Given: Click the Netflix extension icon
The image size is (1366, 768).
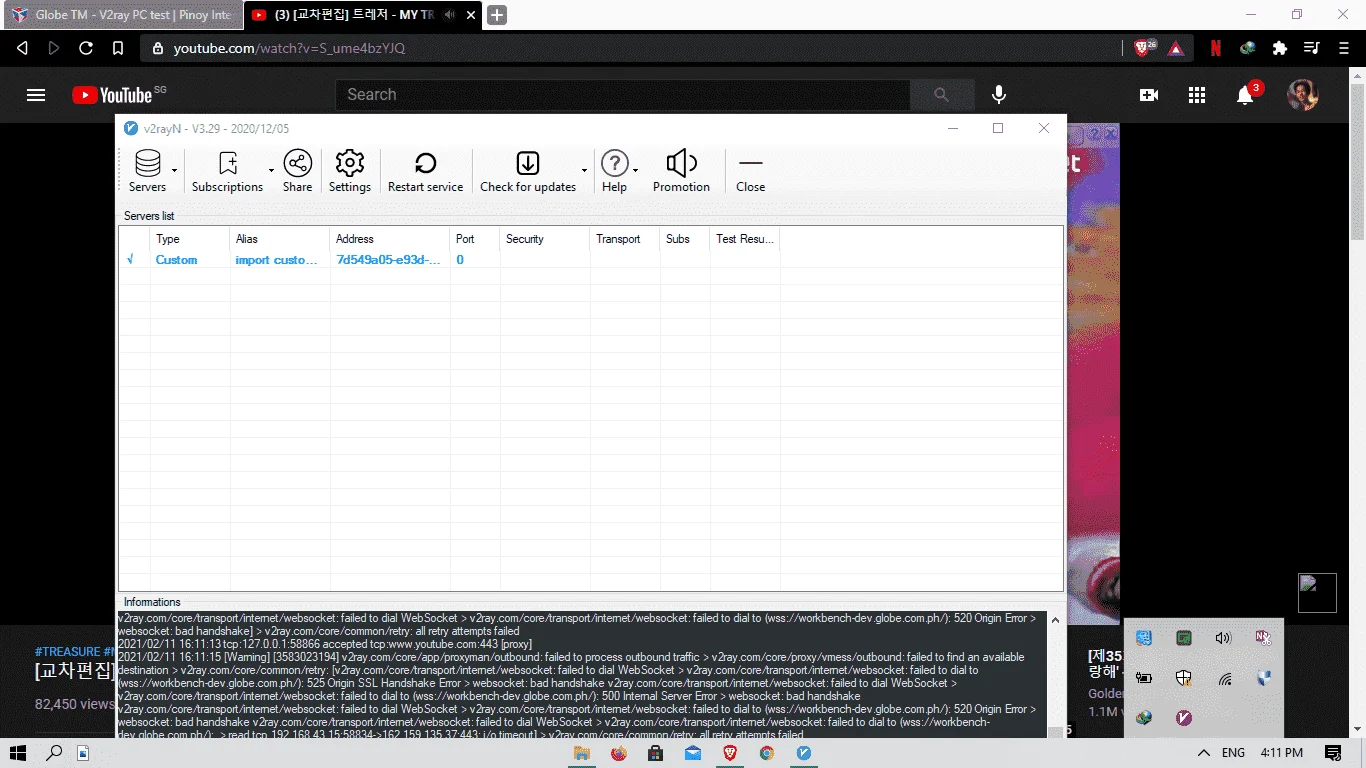Looking at the screenshot, I should click(x=1216, y=48).
